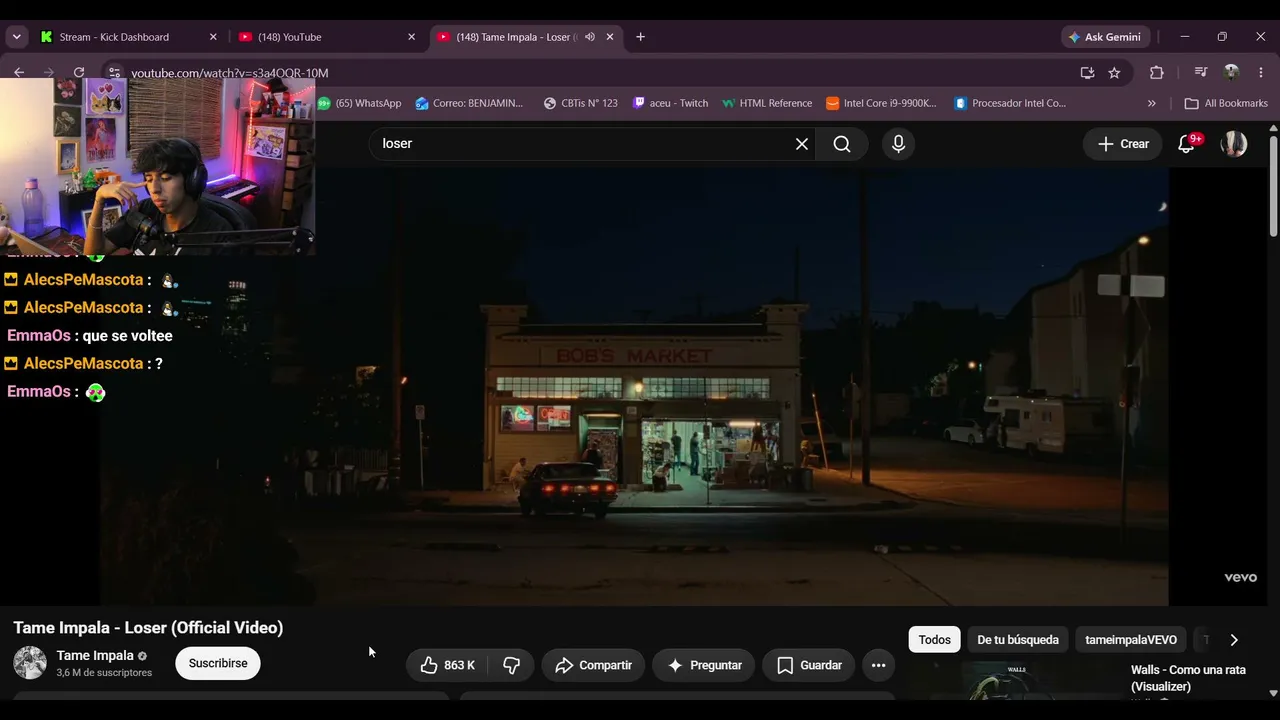Viewport: 1280px width, 720px height.
Task: Open the Procesador Intel Co... bookmark
Action: point(1010,103)
